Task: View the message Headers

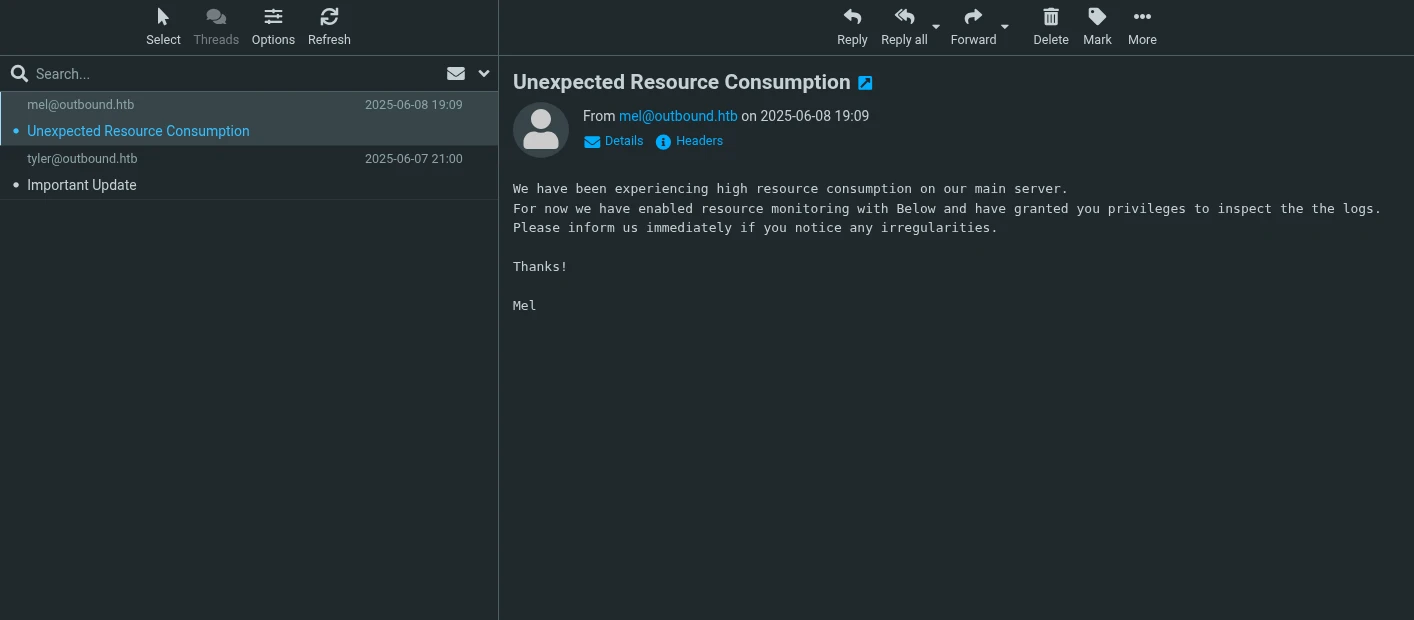Action: 690,141
